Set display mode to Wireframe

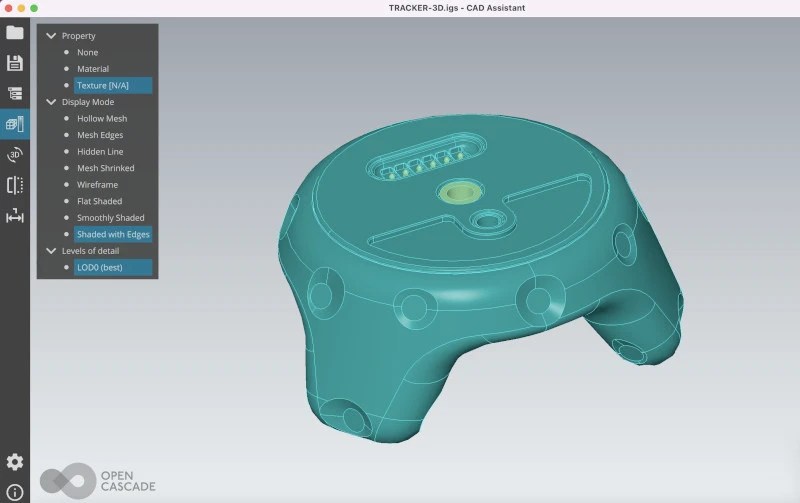coord(97,185)
